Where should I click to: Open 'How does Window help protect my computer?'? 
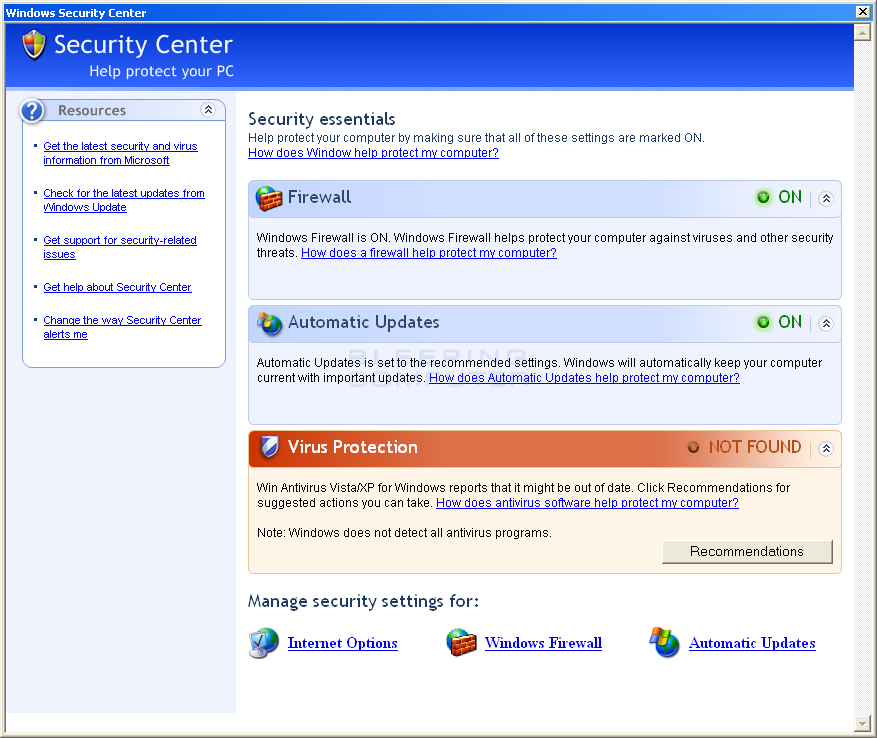373,153
